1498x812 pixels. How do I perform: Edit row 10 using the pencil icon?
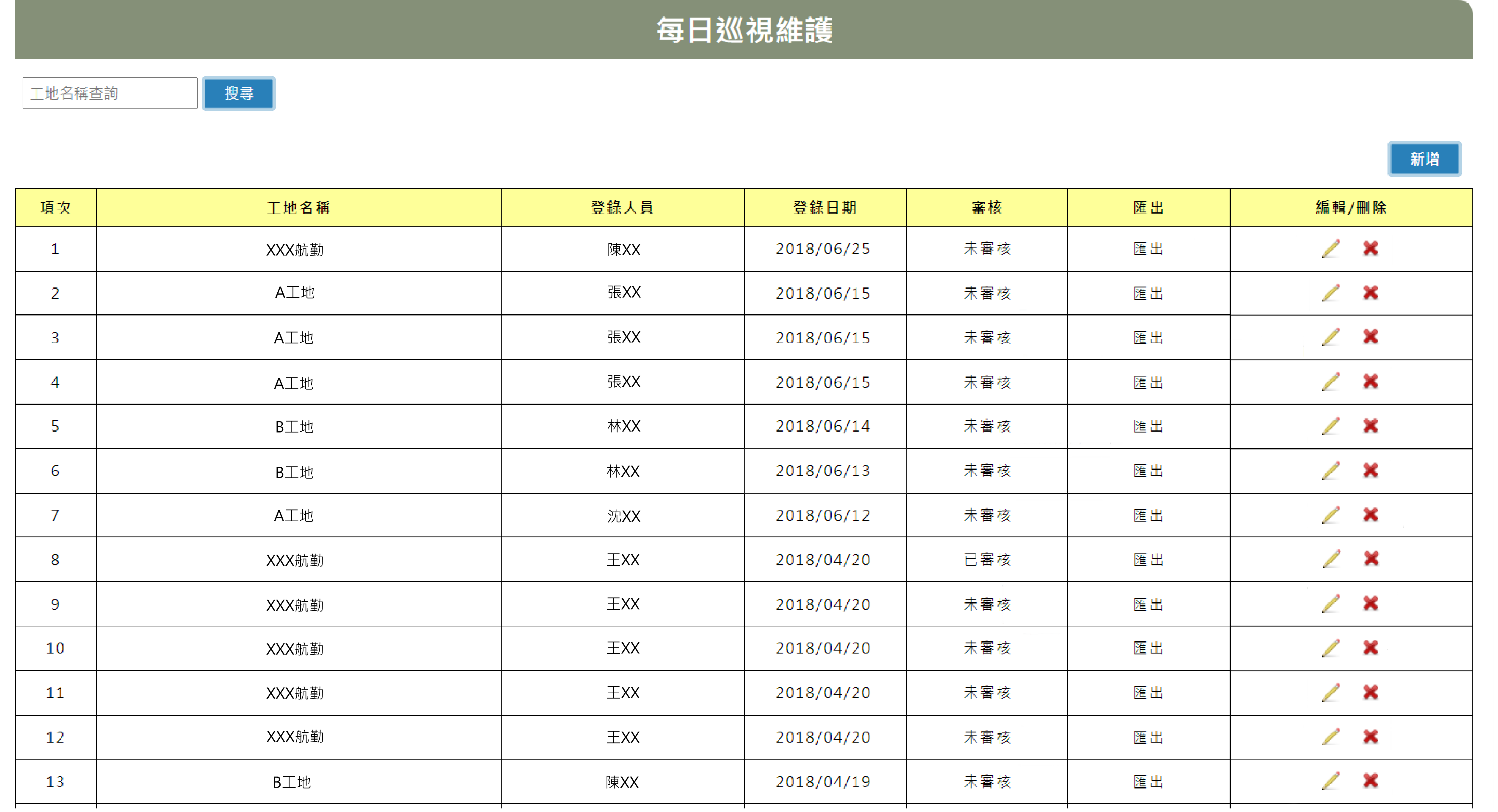click(x=1330, y=648)
